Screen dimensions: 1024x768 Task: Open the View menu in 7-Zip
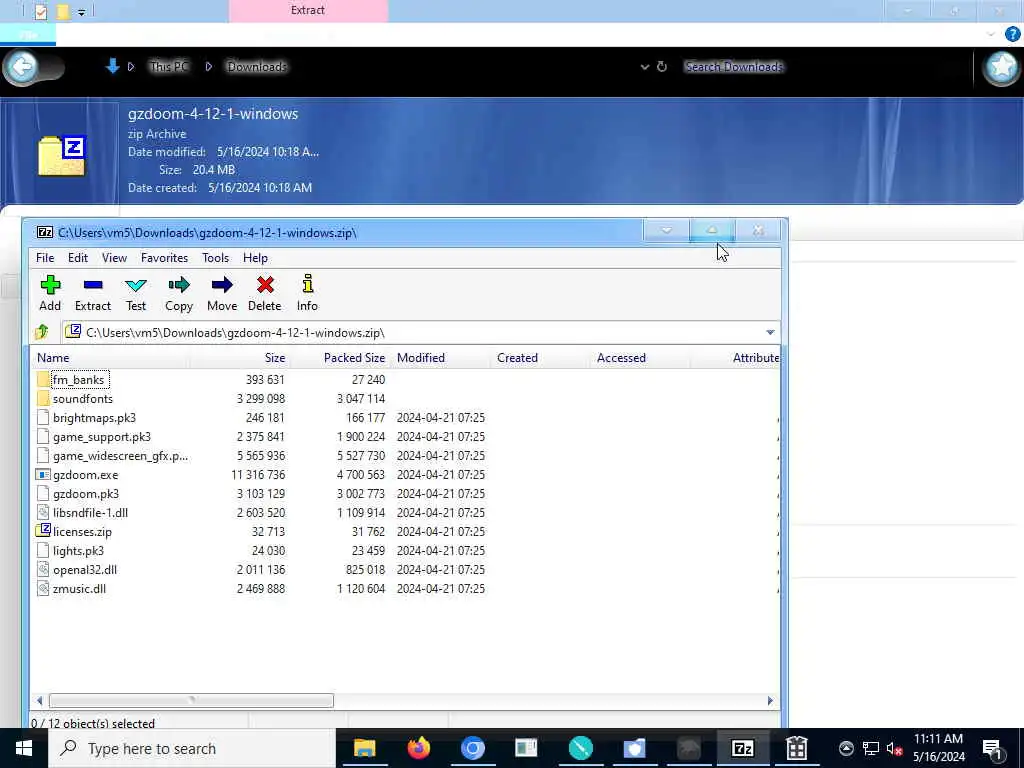tap(114, 258)
